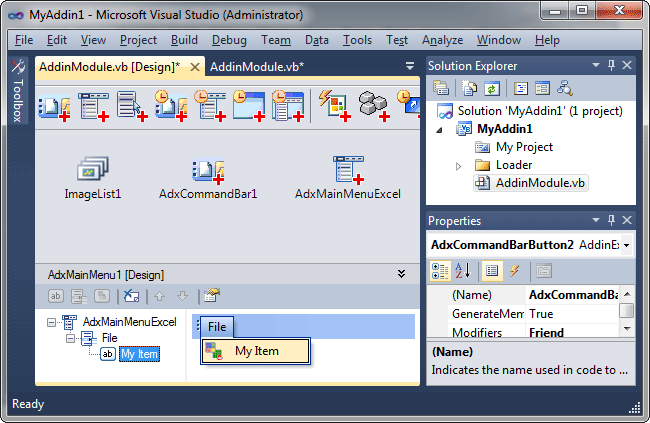Viewport: 650px width, 423px height.
Task: Open the Toolbox side panel
Action: 17,91
